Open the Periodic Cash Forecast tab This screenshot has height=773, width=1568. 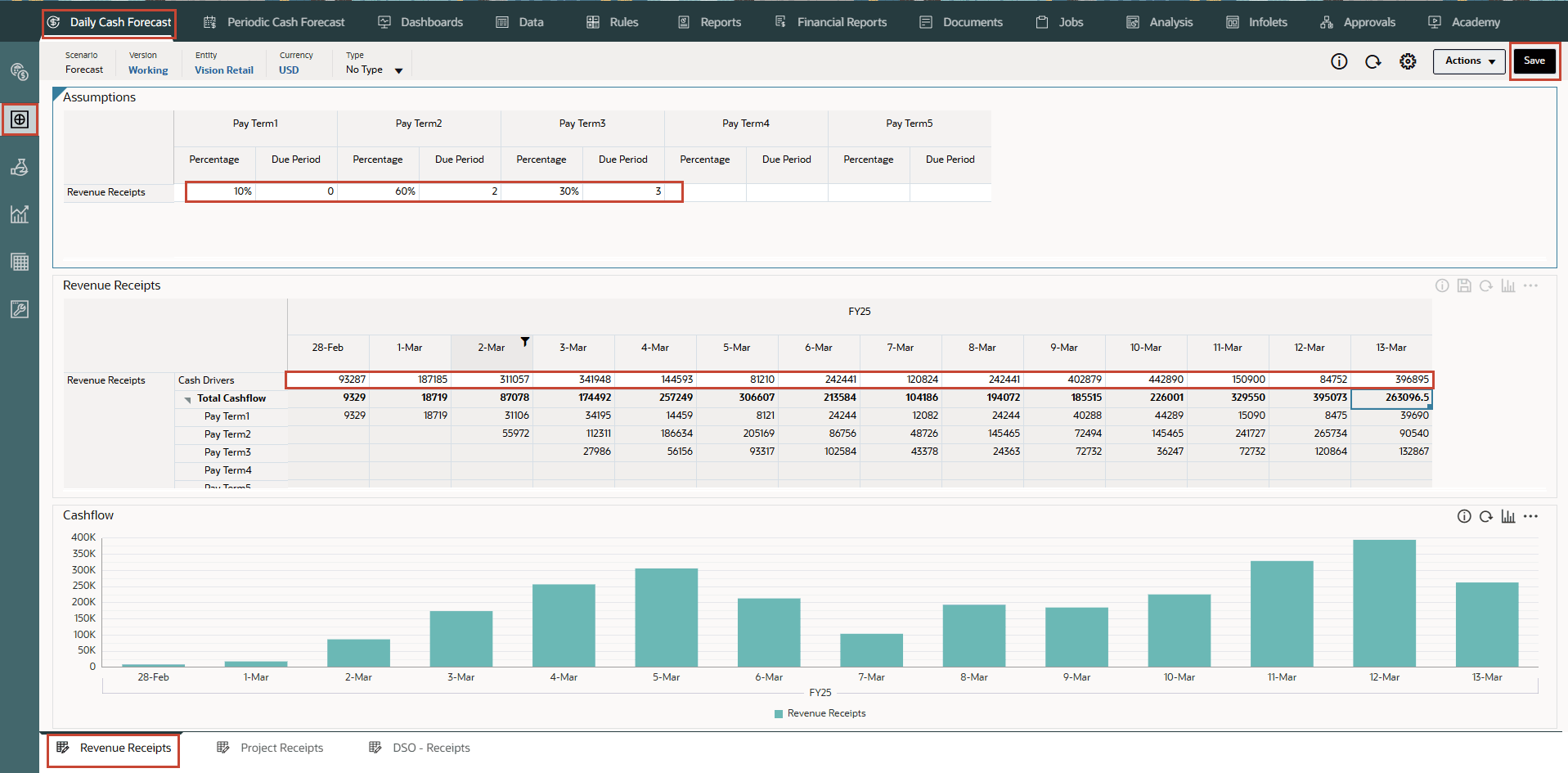coord(274,22)
